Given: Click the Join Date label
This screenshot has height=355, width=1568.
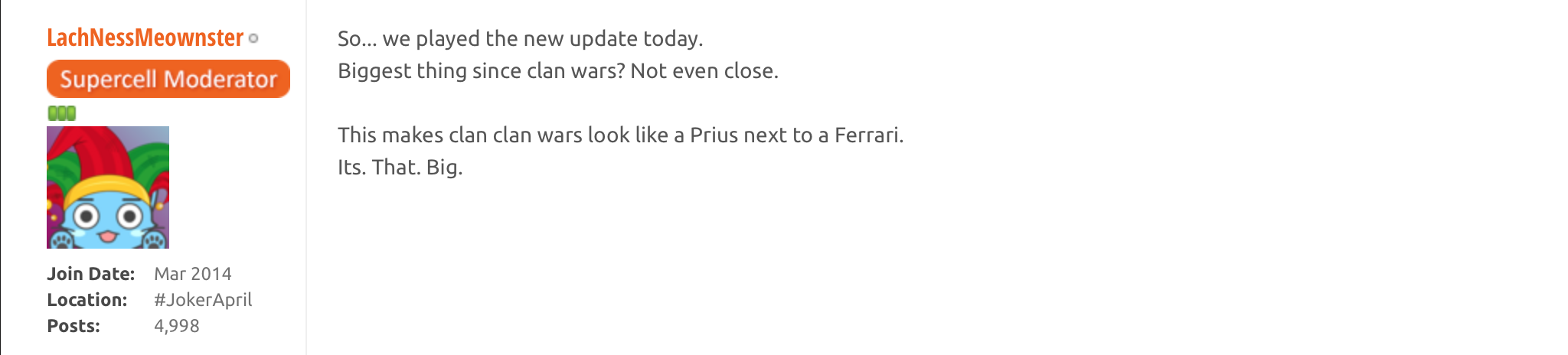Looking at the screenshot, I should tap(90, 274).
